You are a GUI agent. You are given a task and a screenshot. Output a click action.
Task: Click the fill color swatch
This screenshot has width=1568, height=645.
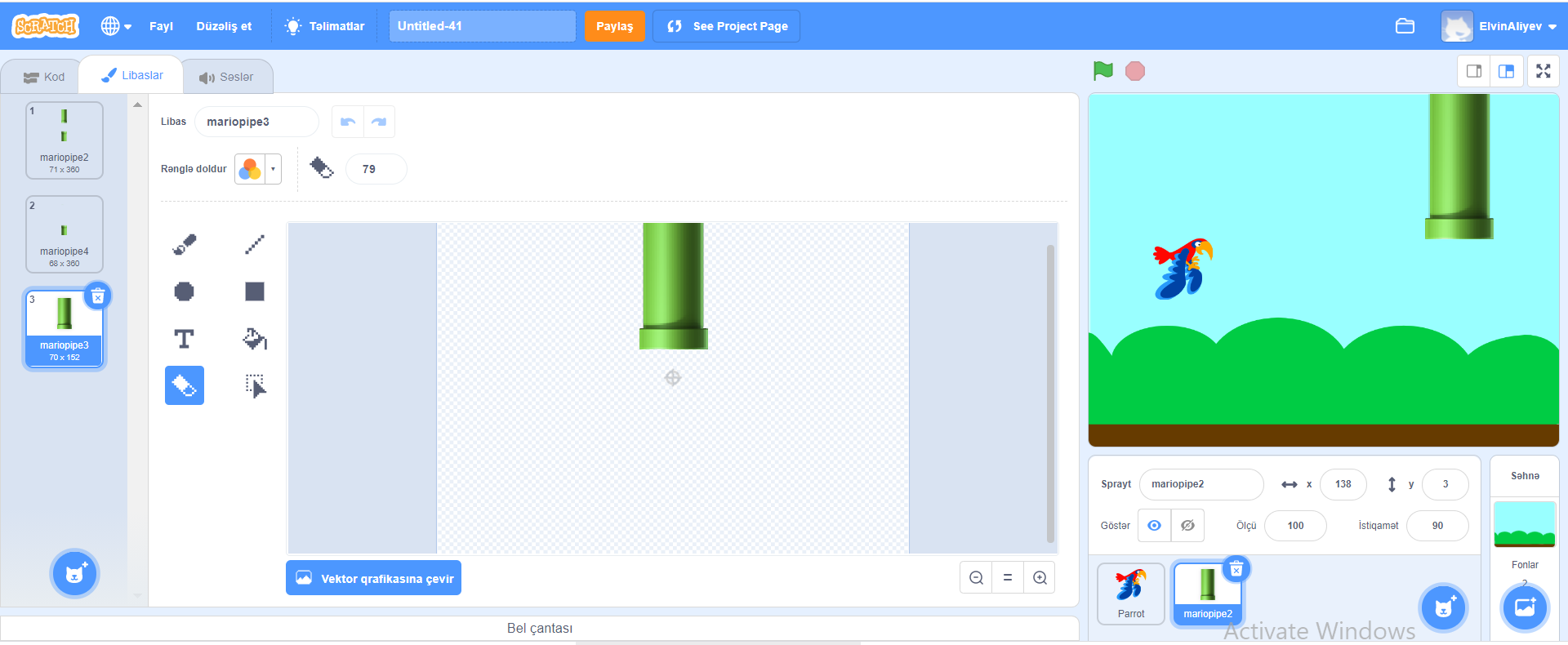(250, 169)
